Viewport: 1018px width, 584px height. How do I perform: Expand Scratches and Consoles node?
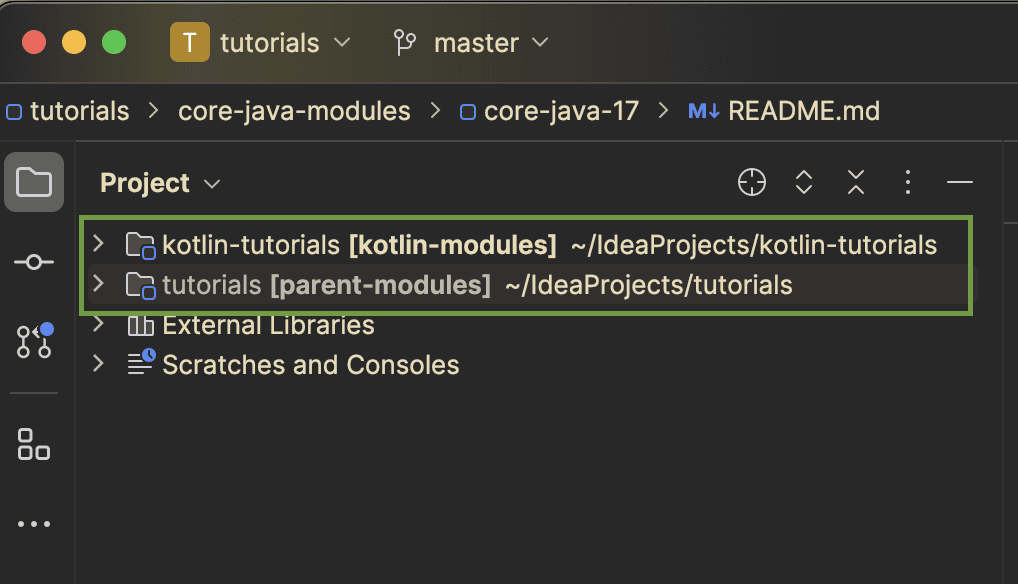point(99,363)
